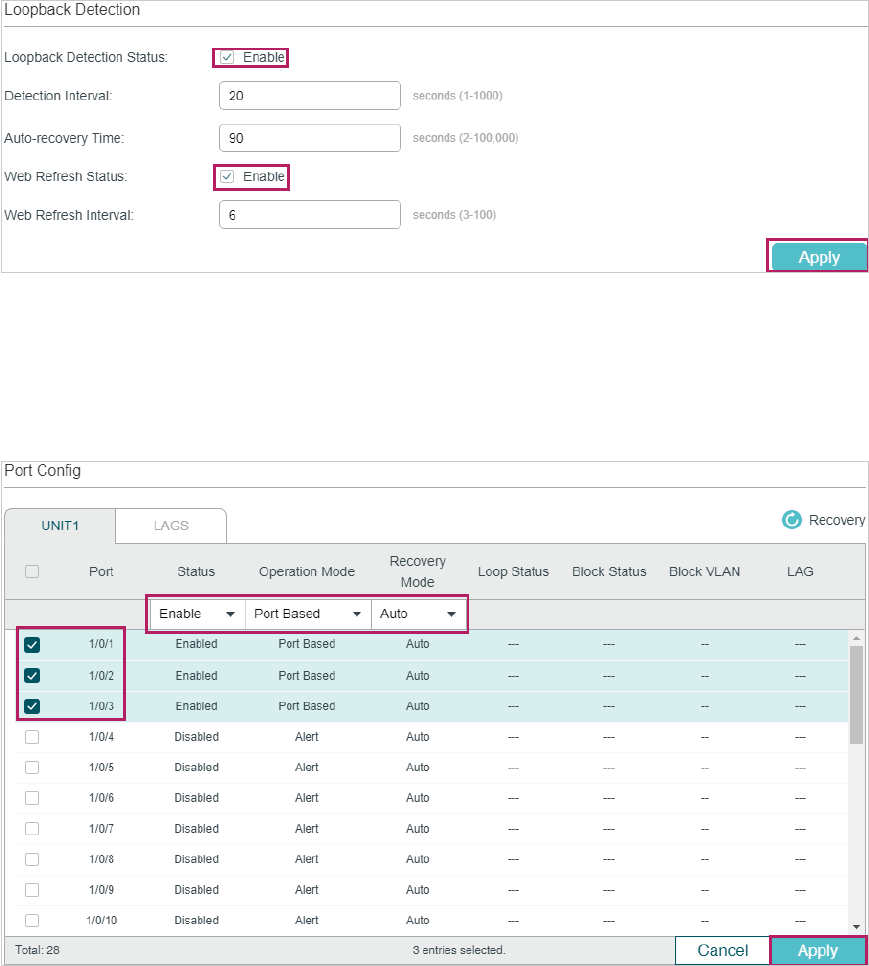869x966 pixels.
Task: Click Auto recovery mode of port 1/0/6
Action: point(418,798)
